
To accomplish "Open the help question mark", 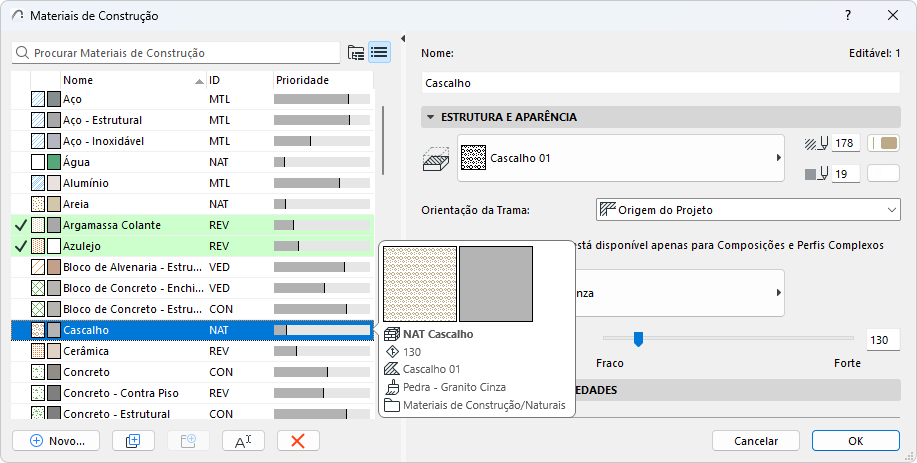I will (x=848, y=16).
